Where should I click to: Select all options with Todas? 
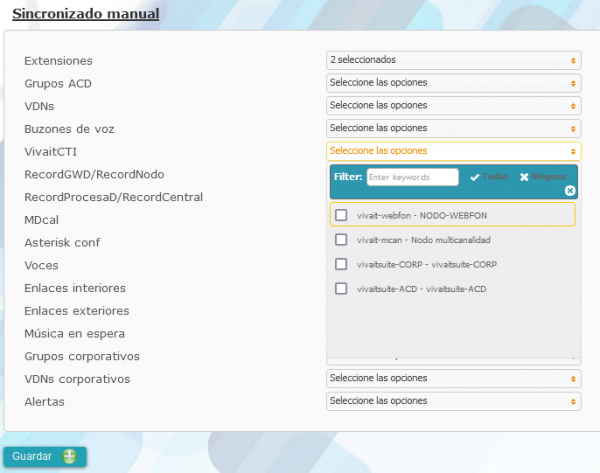tap(489, 176)
